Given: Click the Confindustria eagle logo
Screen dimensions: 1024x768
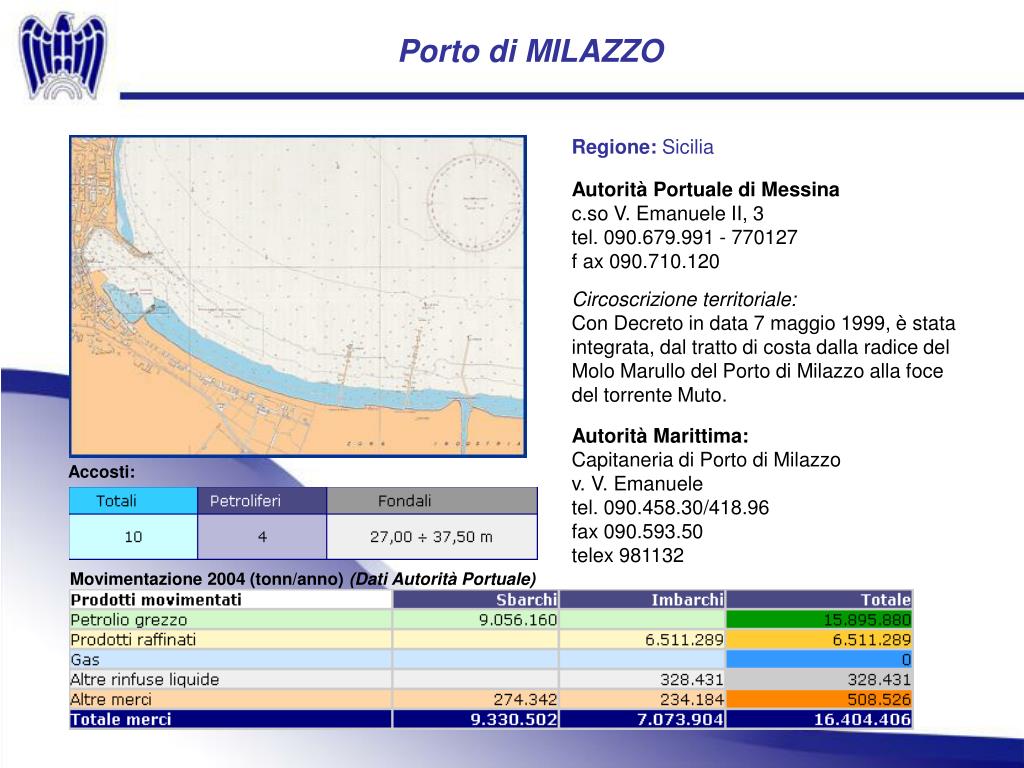Looking at the screenshot, I should [x=63, y=56].
